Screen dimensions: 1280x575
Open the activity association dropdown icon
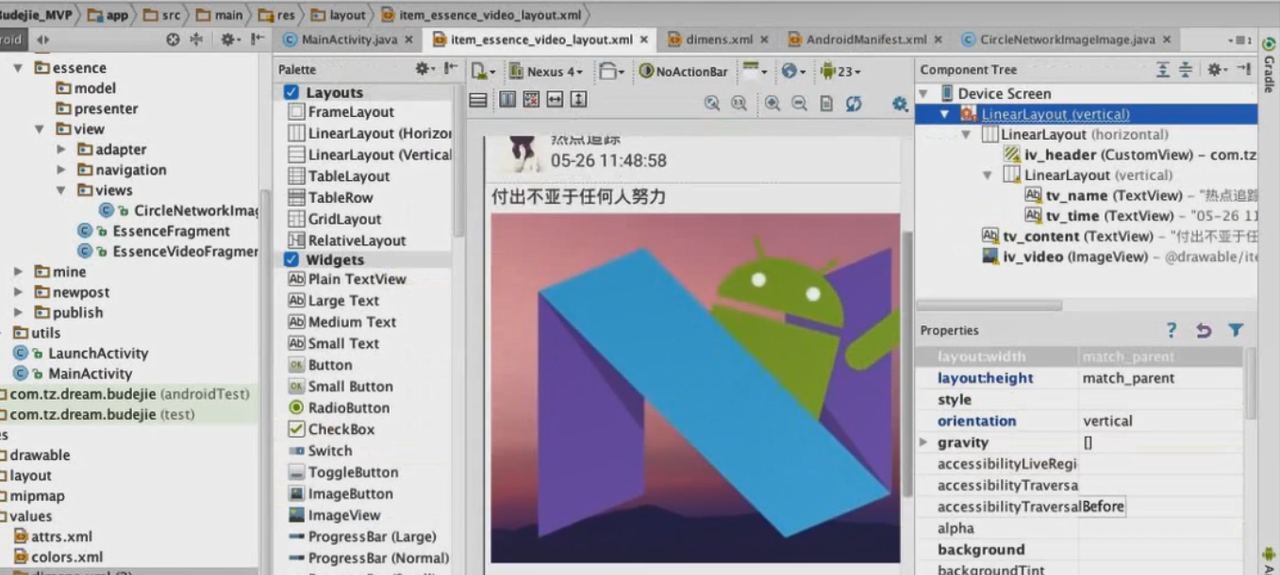pos(754,71)
